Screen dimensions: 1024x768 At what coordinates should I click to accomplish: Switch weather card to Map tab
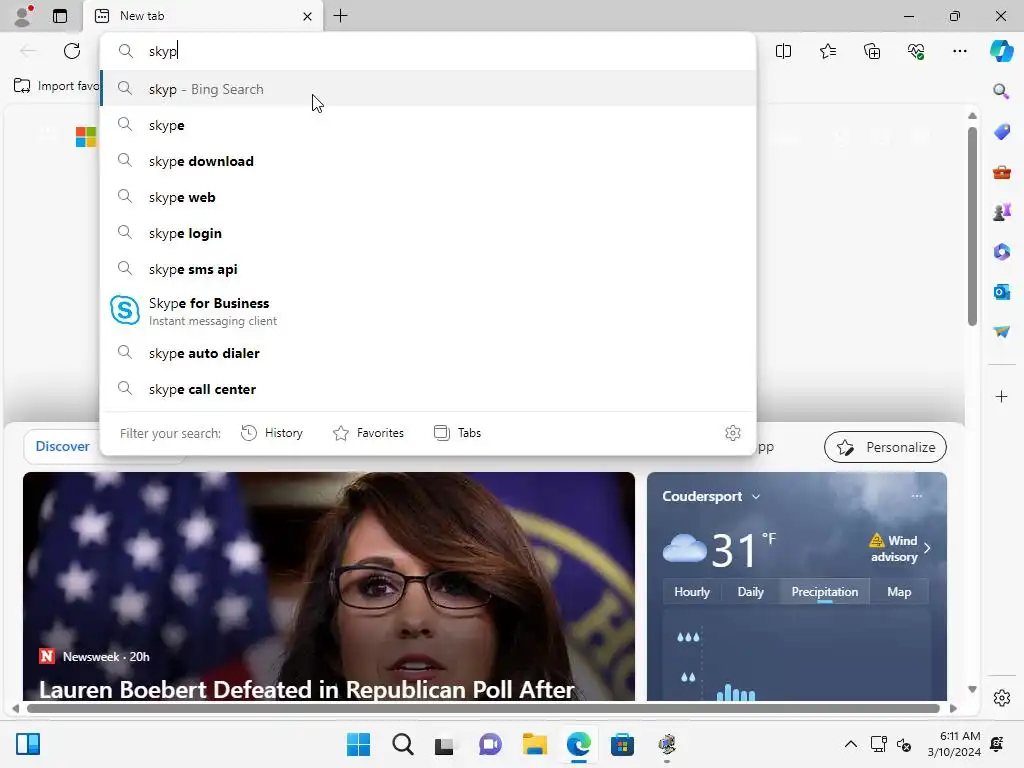899,592
